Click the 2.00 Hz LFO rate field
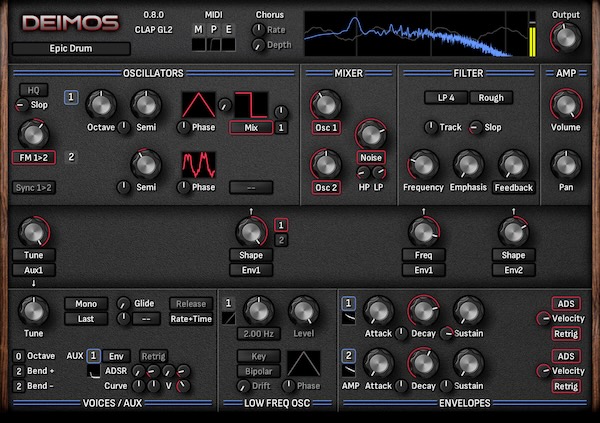The height and width of the screenshot is (423, 600). click(259, 334)
